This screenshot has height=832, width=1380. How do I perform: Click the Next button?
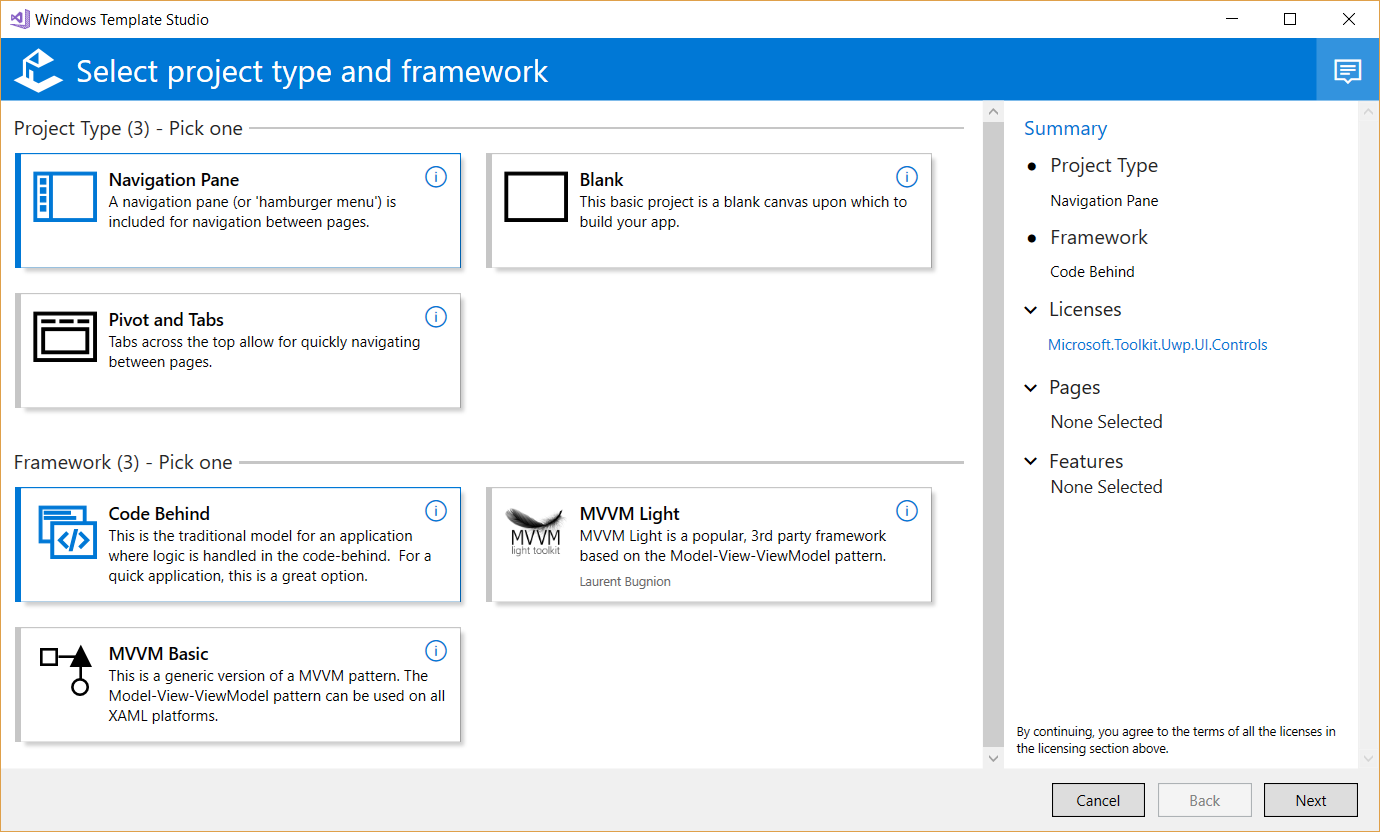coord(1311,800)
